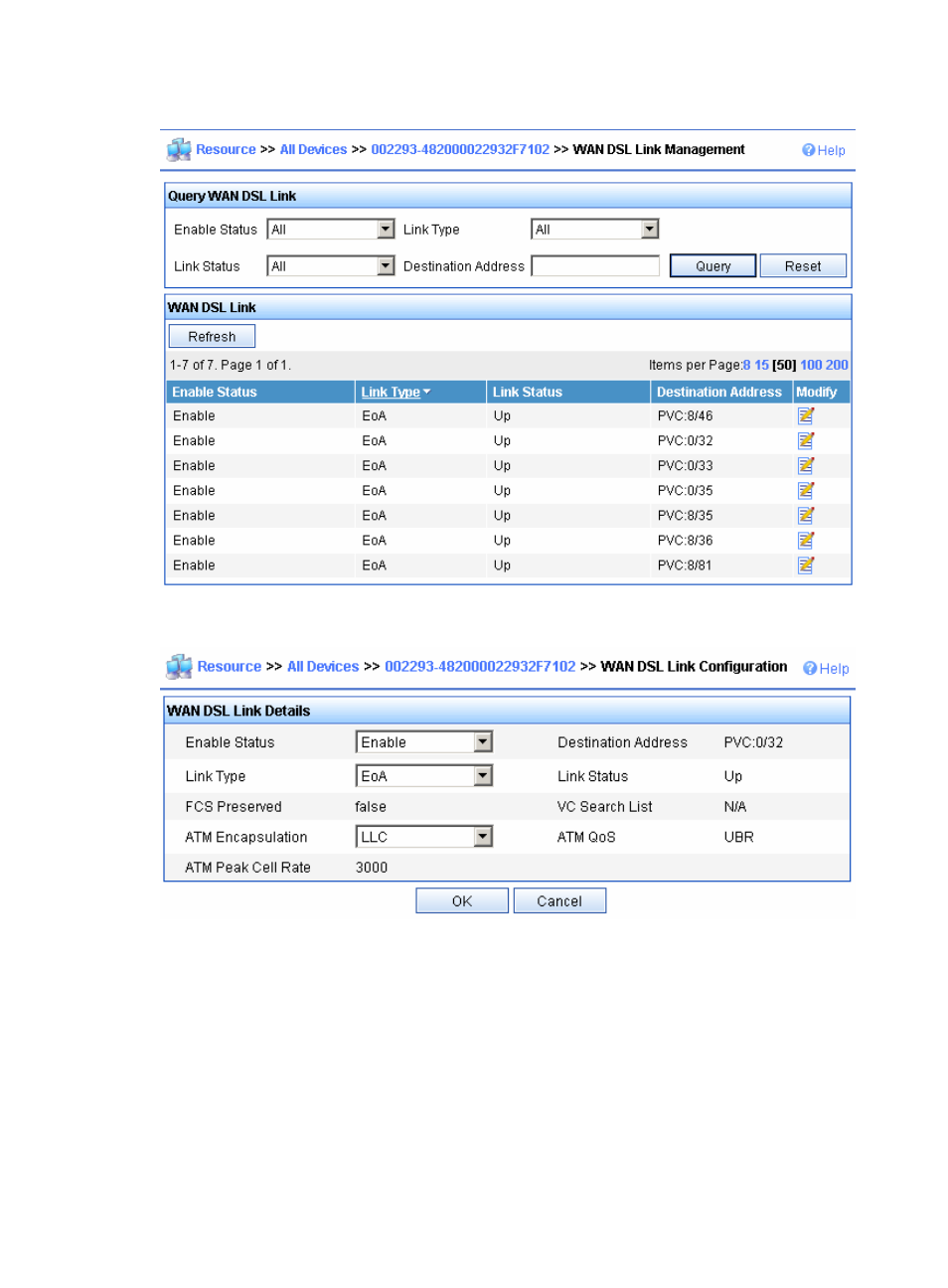Click the Resource icon in Link Management breadcrumb

click(x=179, y=149)
